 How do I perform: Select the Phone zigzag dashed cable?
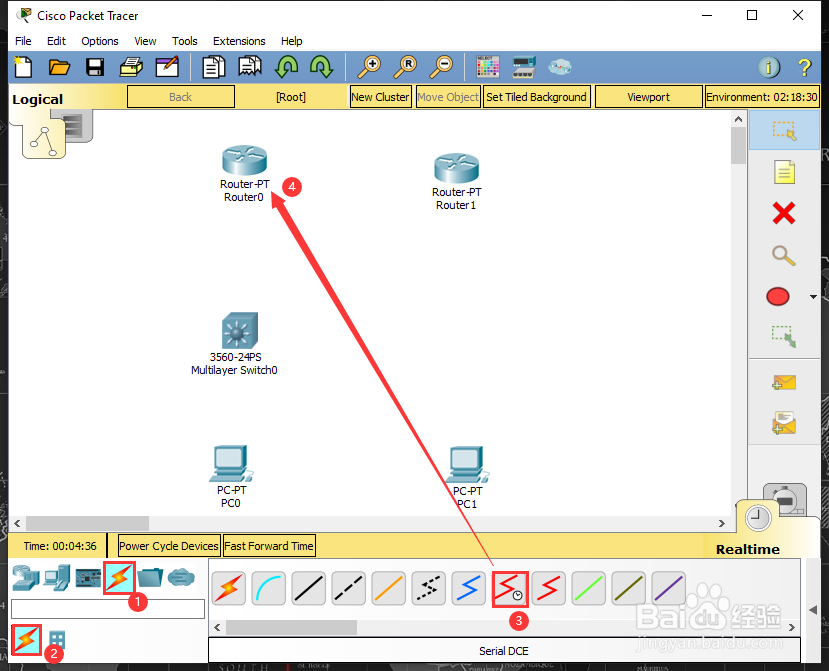pos(429,589)
